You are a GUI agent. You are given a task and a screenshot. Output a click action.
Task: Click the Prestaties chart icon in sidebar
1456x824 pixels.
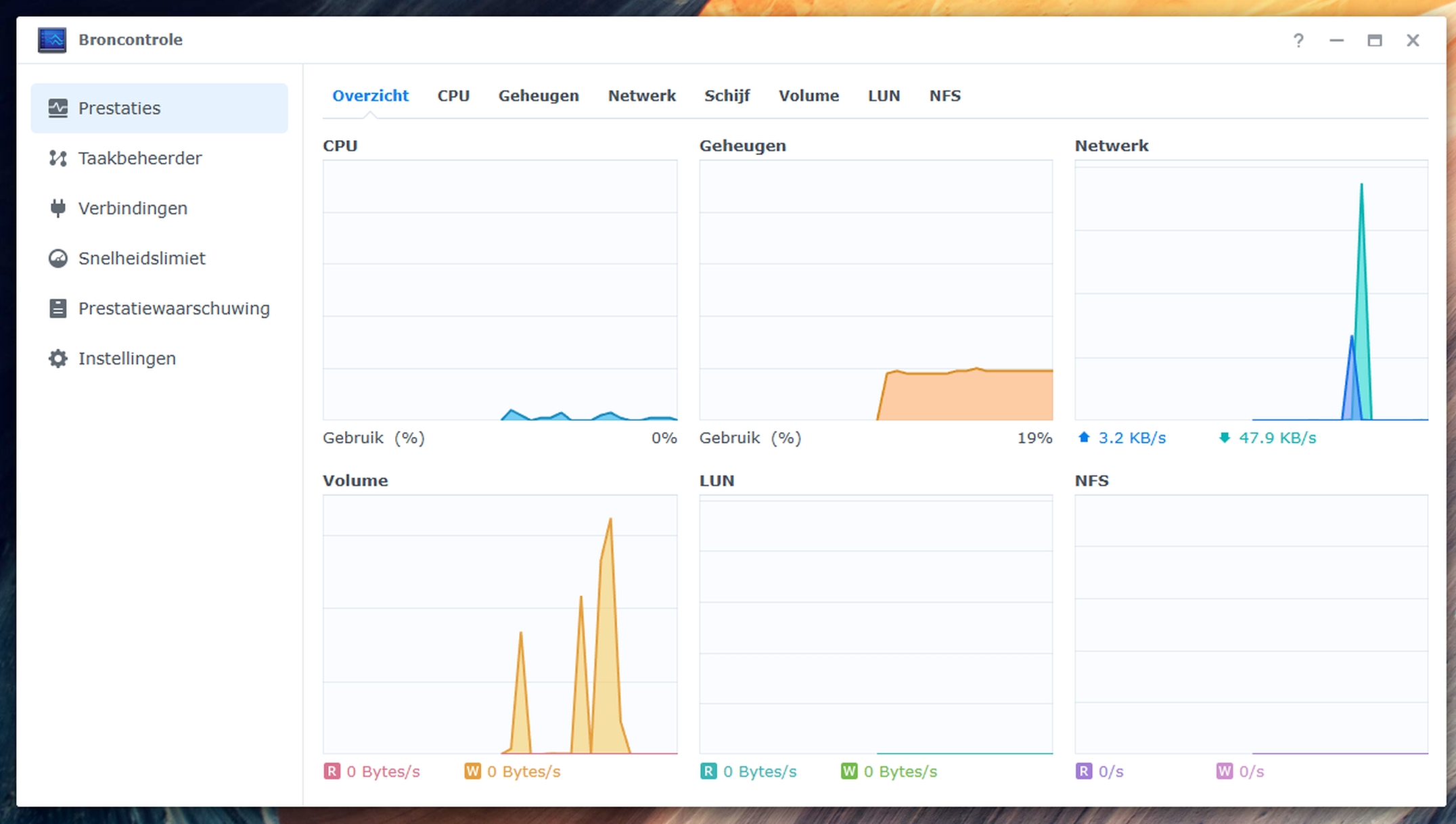point(58,108)
